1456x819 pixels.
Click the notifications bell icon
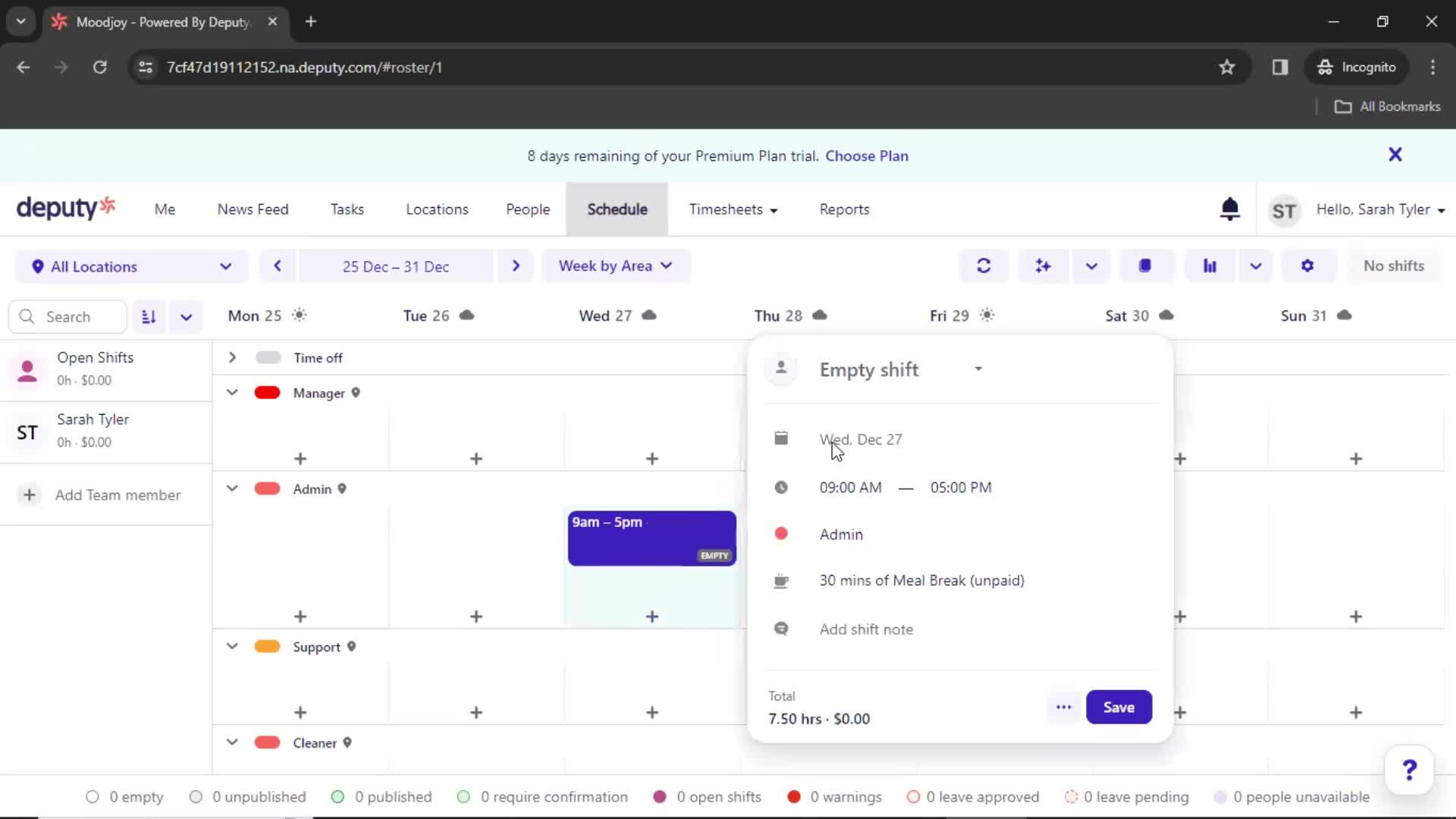(x=1230, y=209)
